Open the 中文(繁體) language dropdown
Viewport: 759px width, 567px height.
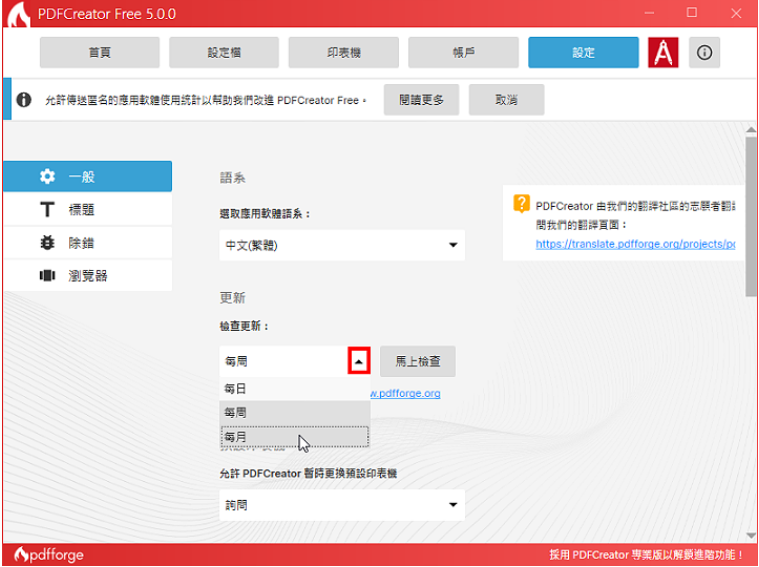342,245
